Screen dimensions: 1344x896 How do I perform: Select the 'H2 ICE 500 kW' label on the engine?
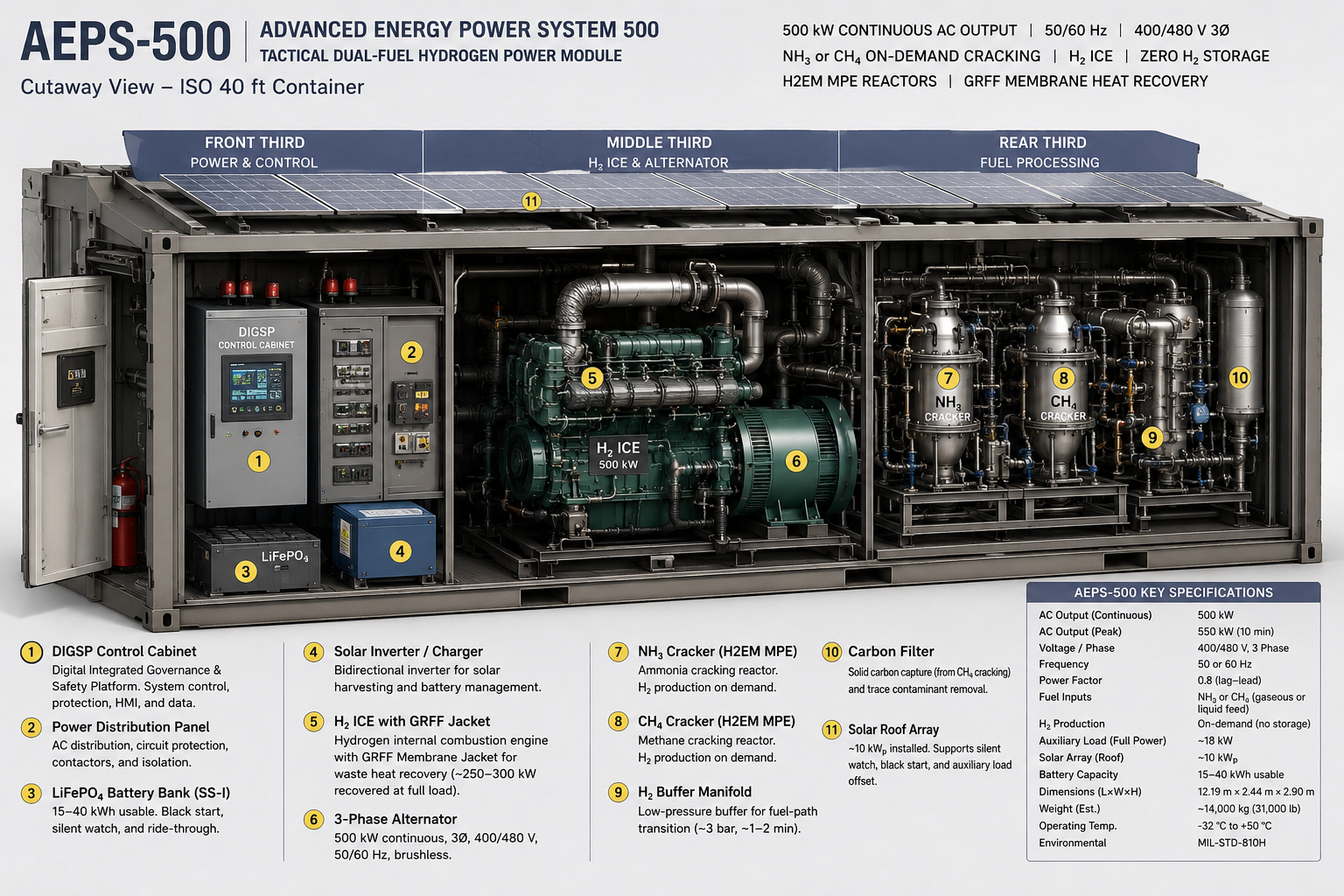618,454
